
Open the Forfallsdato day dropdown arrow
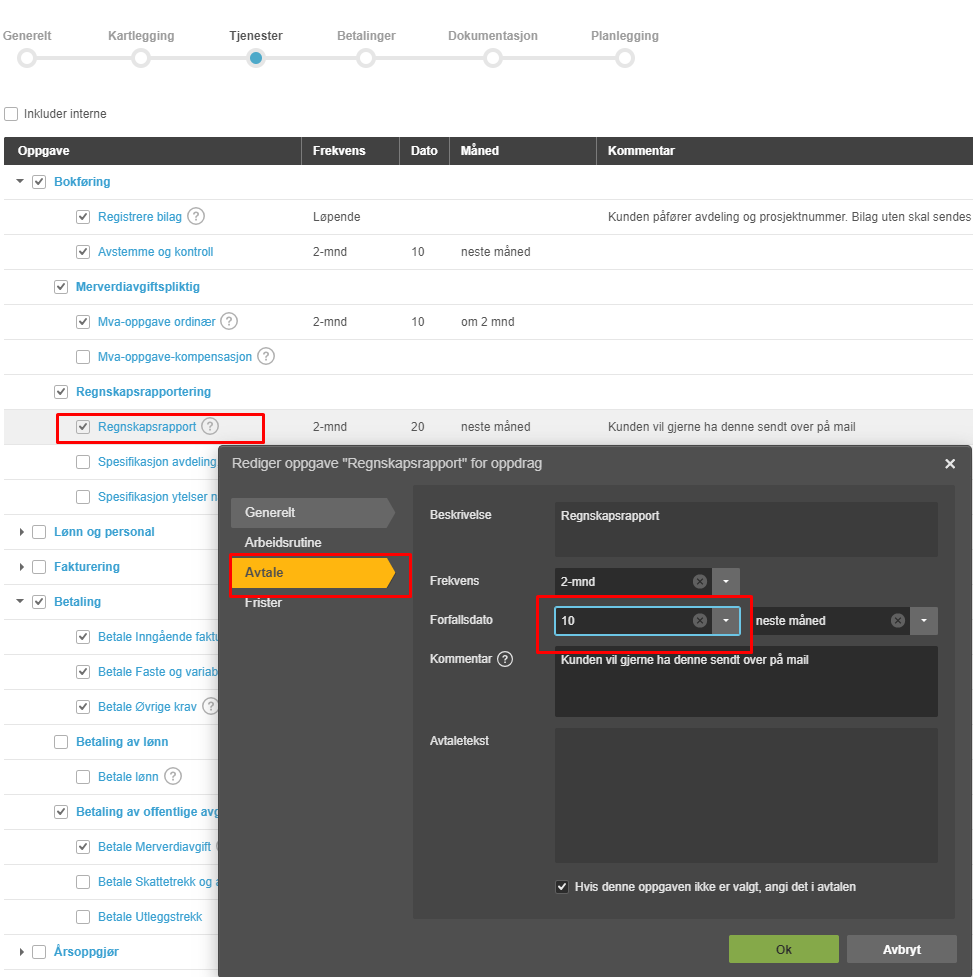click(726, 621)
